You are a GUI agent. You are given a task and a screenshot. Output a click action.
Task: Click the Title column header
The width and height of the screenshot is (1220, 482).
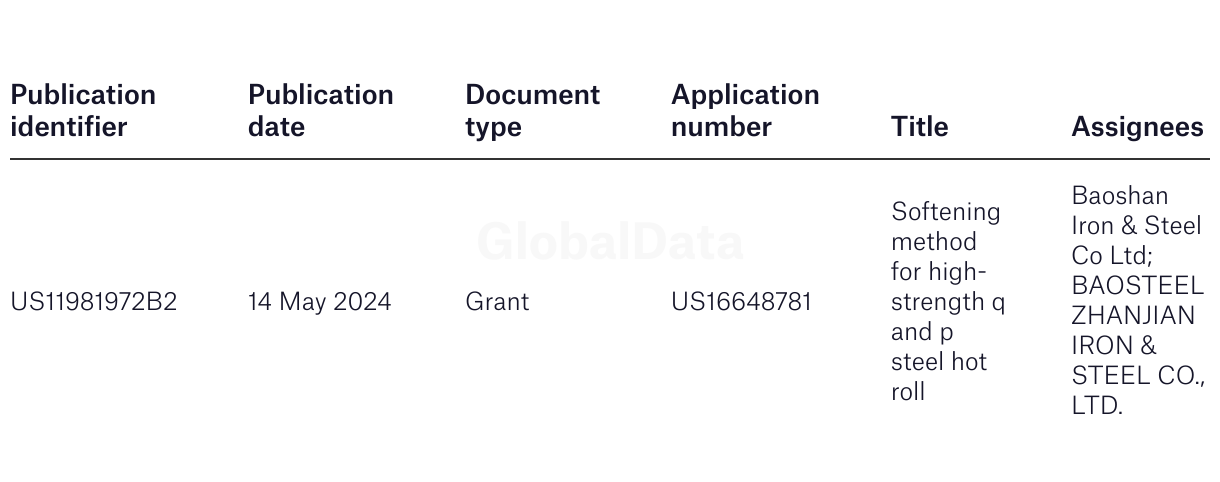919,127
